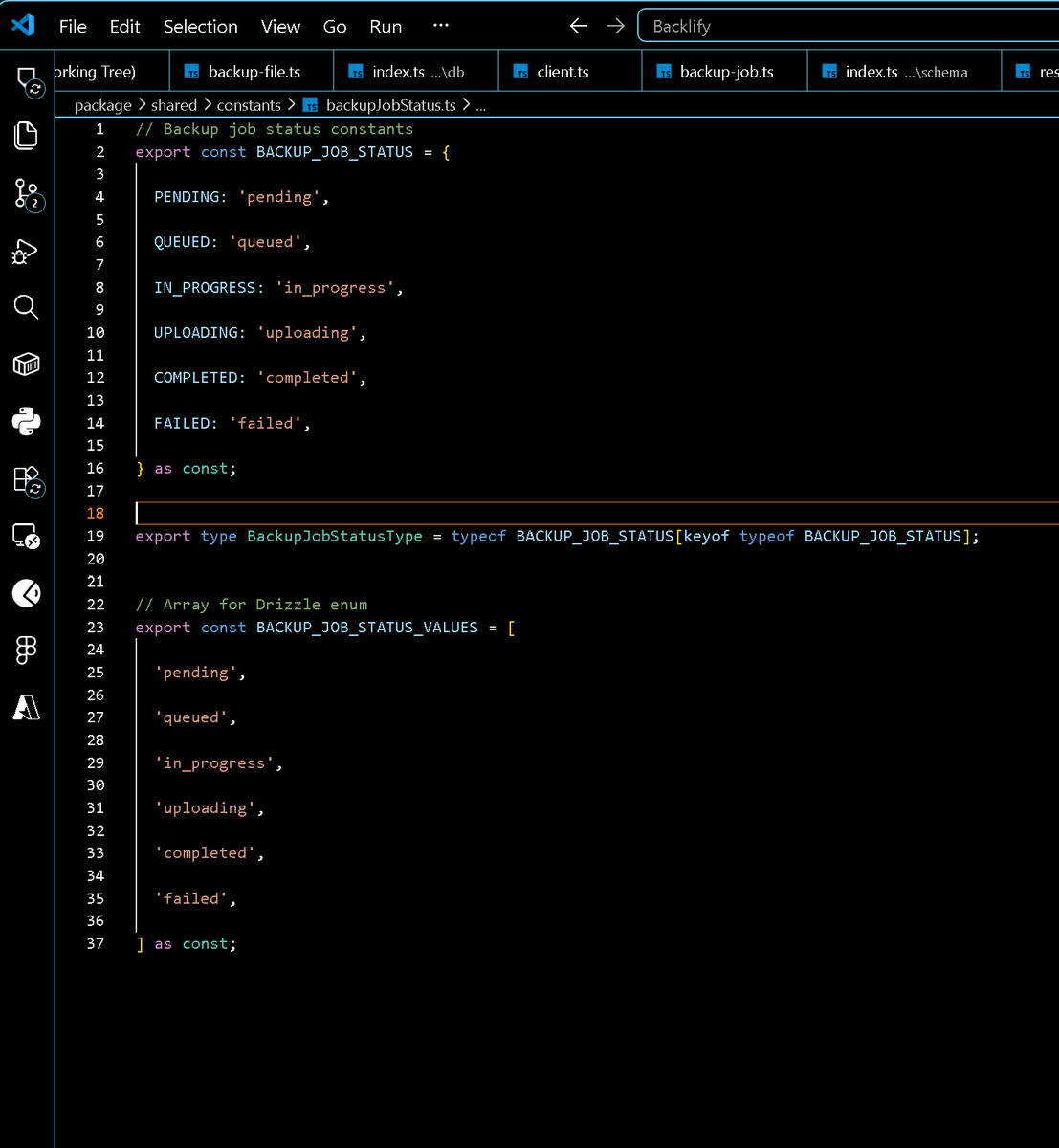Click '] as const;' on line 37
The width and height of the screenshot is (1059, 1148).
point(186,944)
